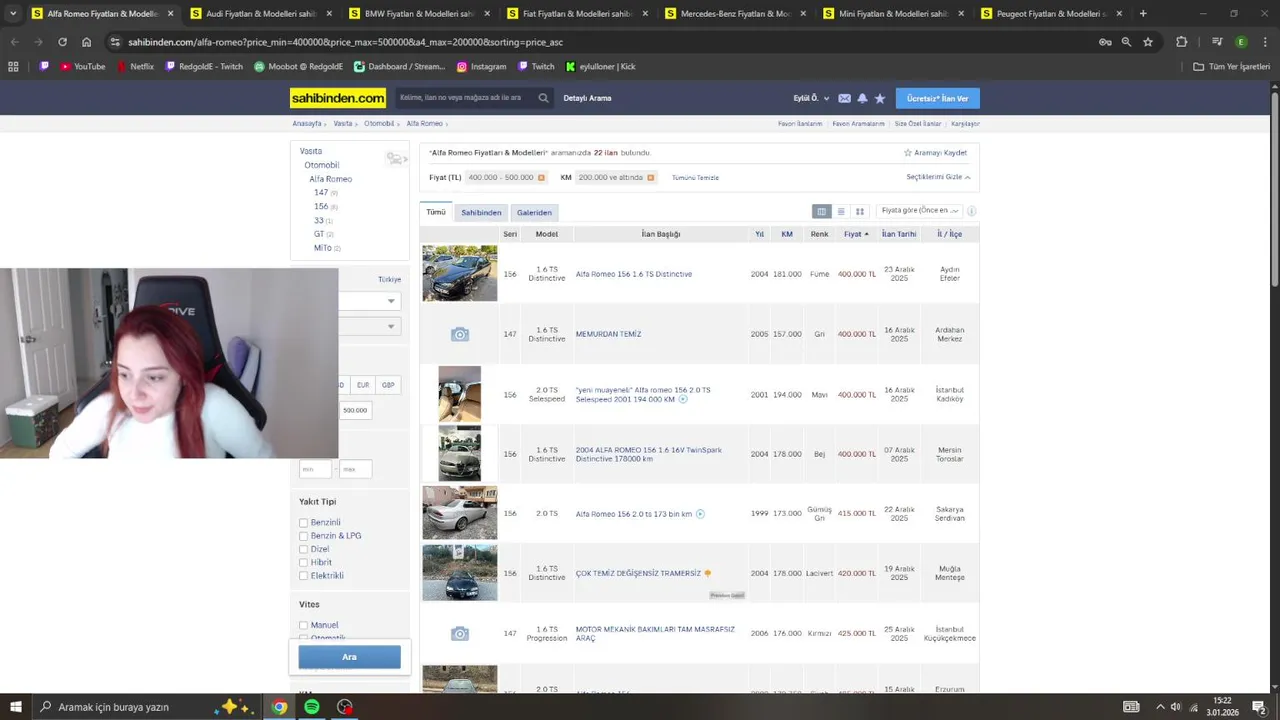Remove the Fiyat 400.000 - 500.000 filter
This screenshot has width=1280, height=720.
[x=541, y=178]
